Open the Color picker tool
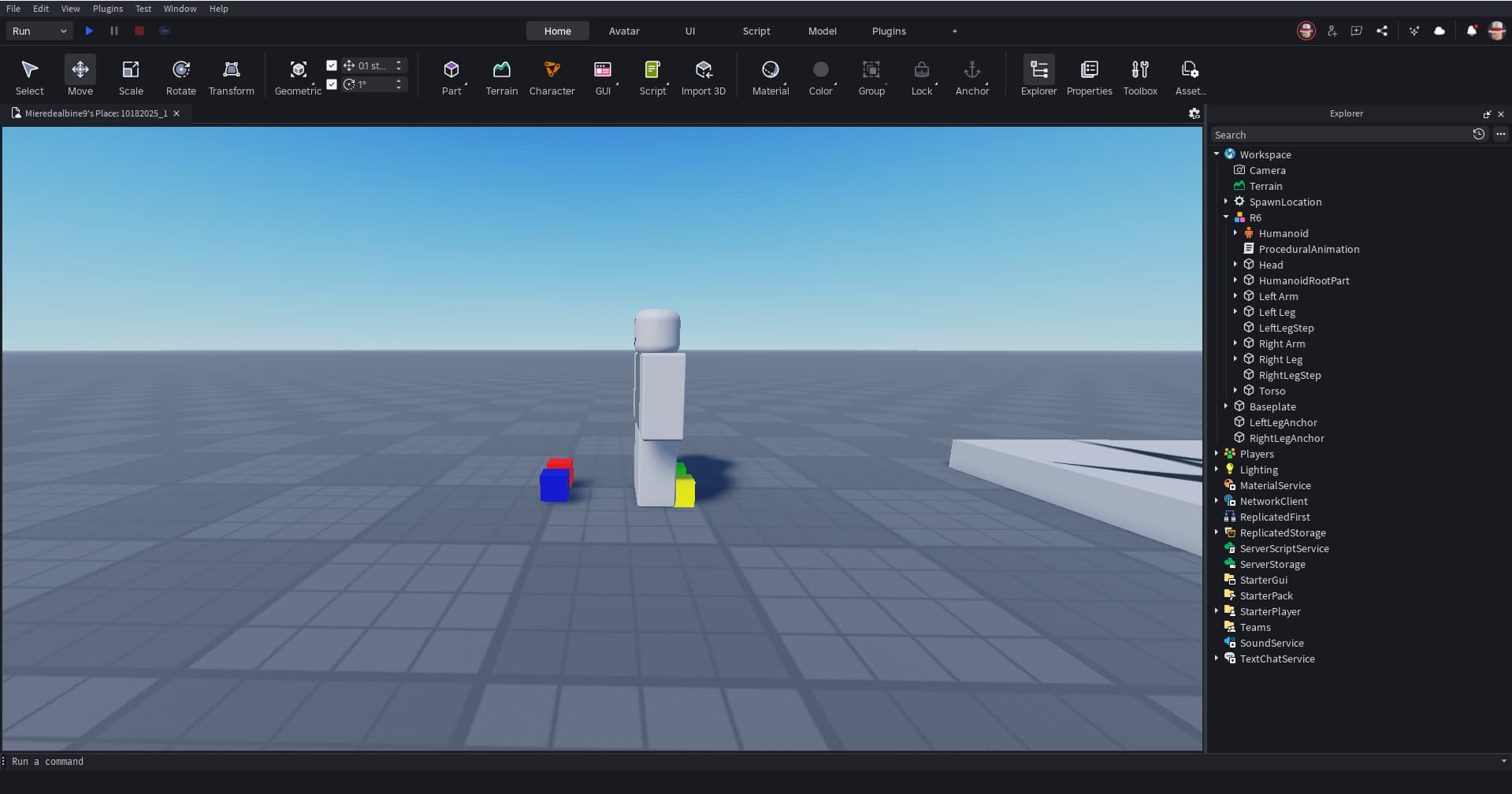Screen dimensions: 1512x794 tap(820, 77)
